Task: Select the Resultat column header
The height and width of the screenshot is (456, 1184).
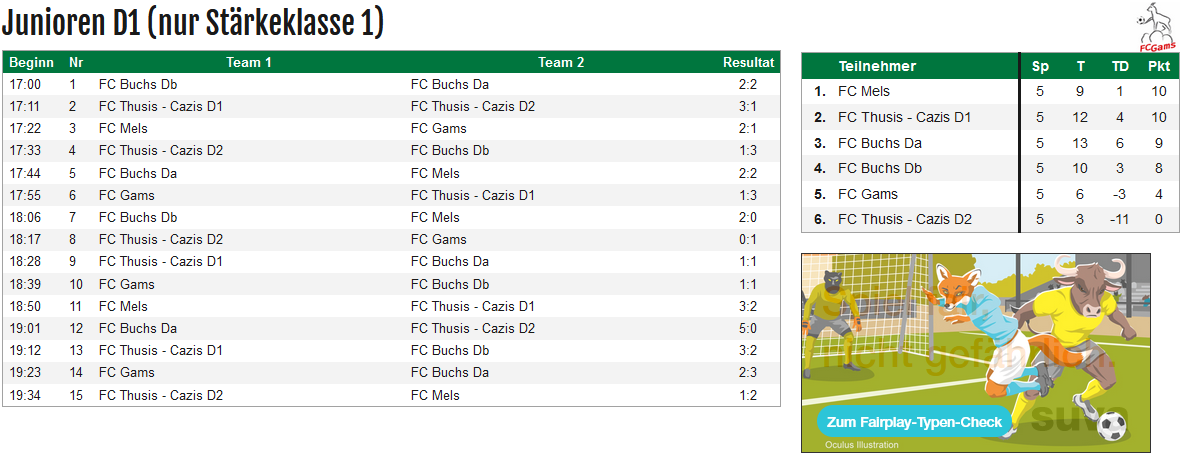Action: pos(748,63)
